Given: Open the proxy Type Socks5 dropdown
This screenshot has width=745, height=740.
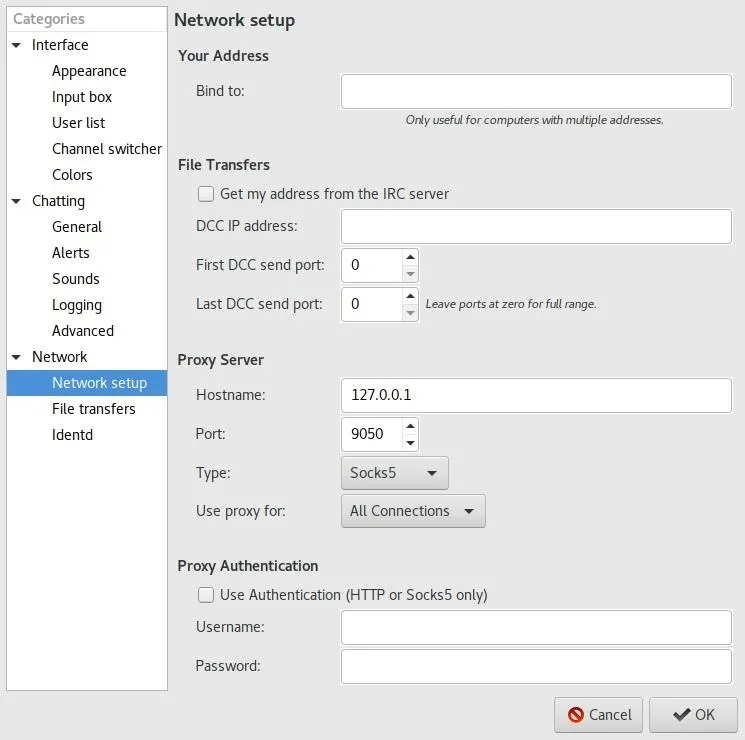Looking at the screenshot, I should (x=394, y=473).
